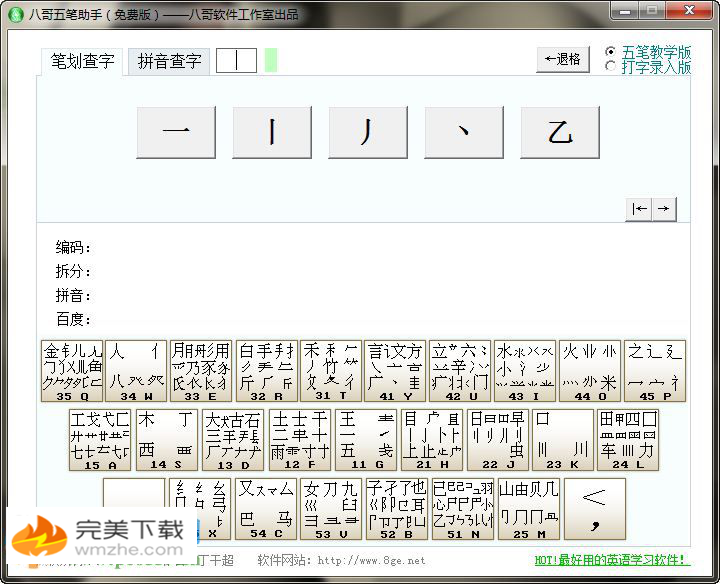Select 五笔教学版 radio option
This screenshot has height=584, width=720.
[x=611, y=52]
